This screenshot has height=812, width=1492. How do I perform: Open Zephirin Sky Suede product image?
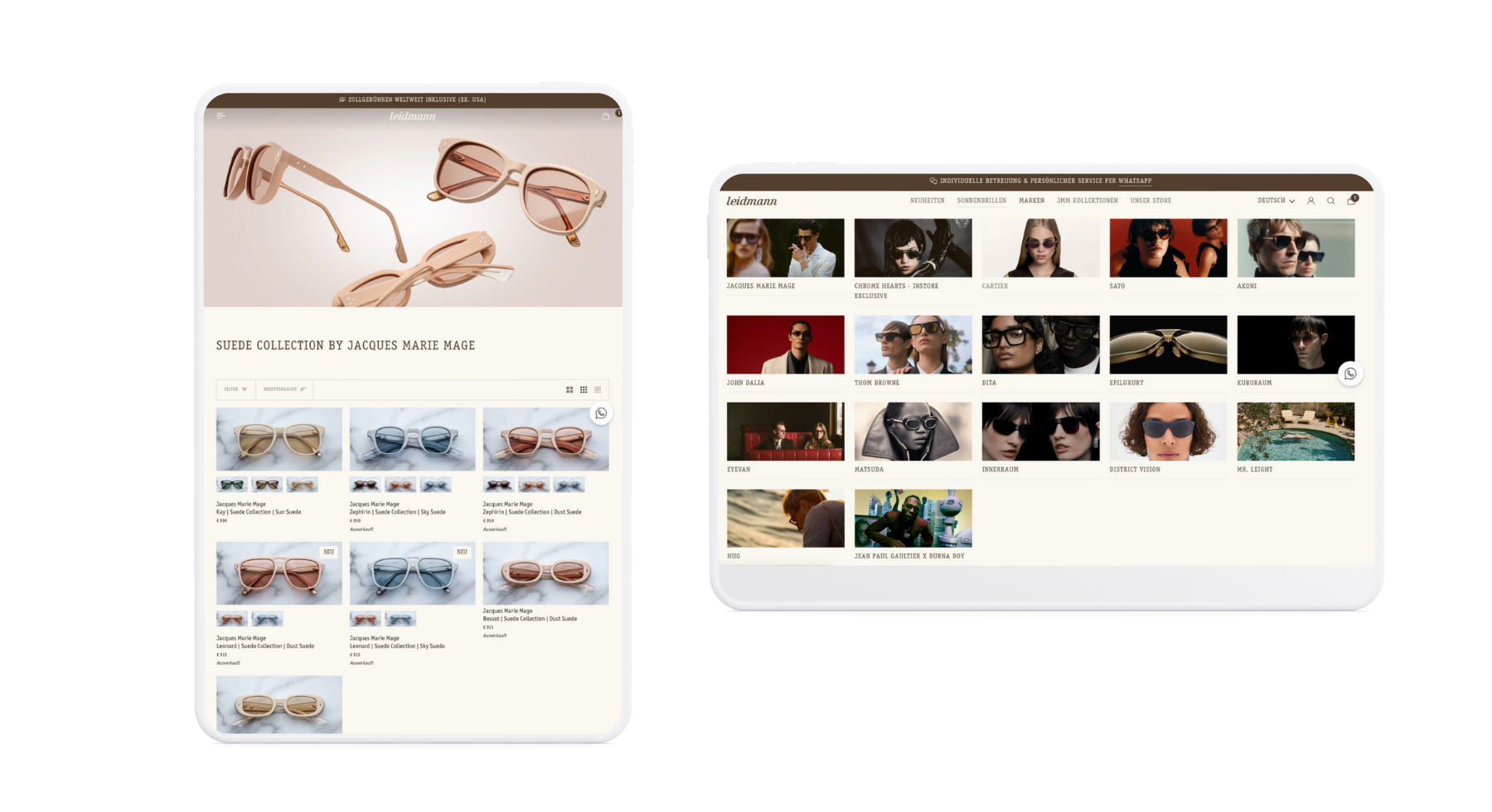pyautogui.click(x=413, y=439)
